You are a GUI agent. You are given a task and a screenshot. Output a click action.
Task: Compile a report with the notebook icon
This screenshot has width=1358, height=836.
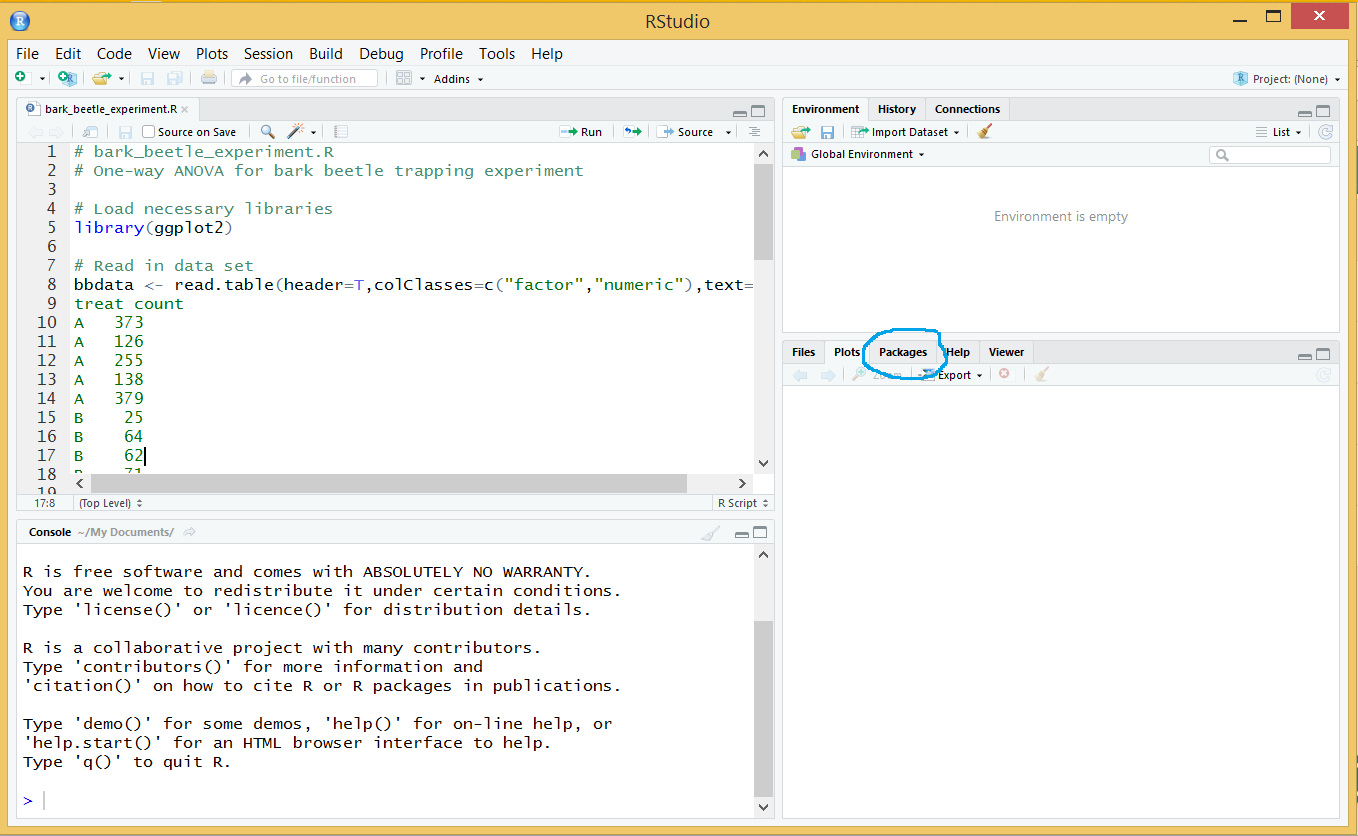click(341, 132)
